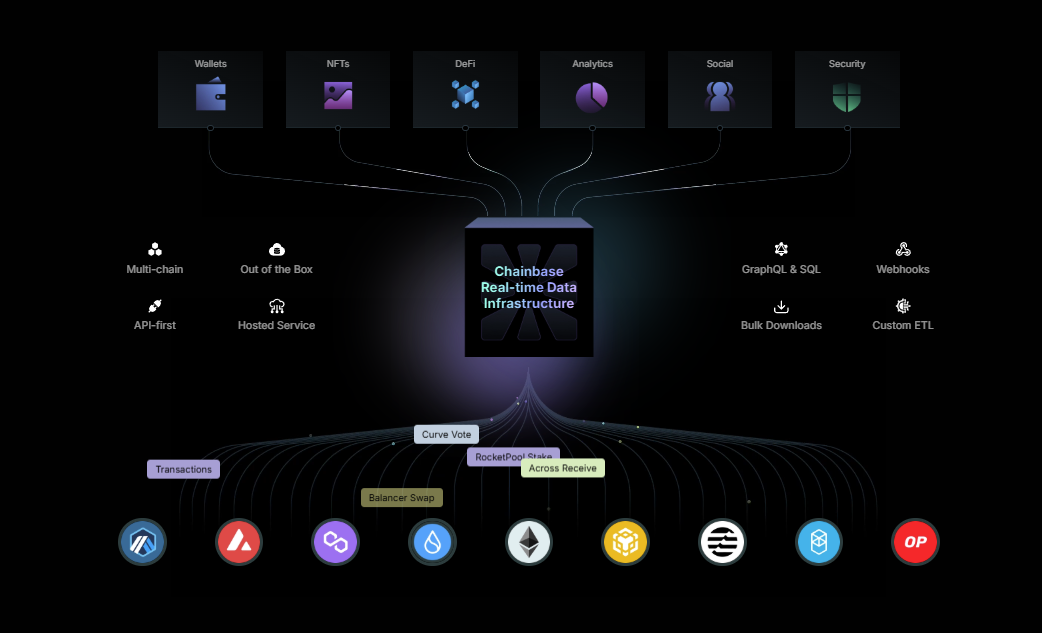Click the Across Receive tag
The width and height of the screenshot is (1042, 633).
(563, 468)
